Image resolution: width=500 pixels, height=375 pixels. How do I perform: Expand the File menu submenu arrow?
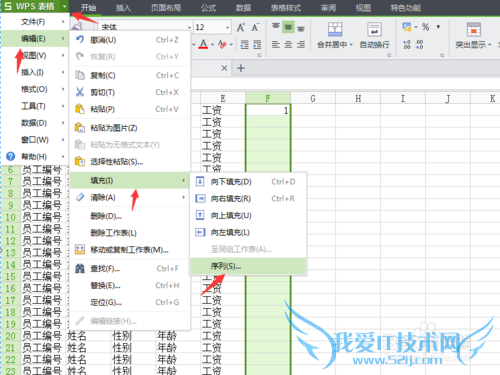[x=63, y=22]
